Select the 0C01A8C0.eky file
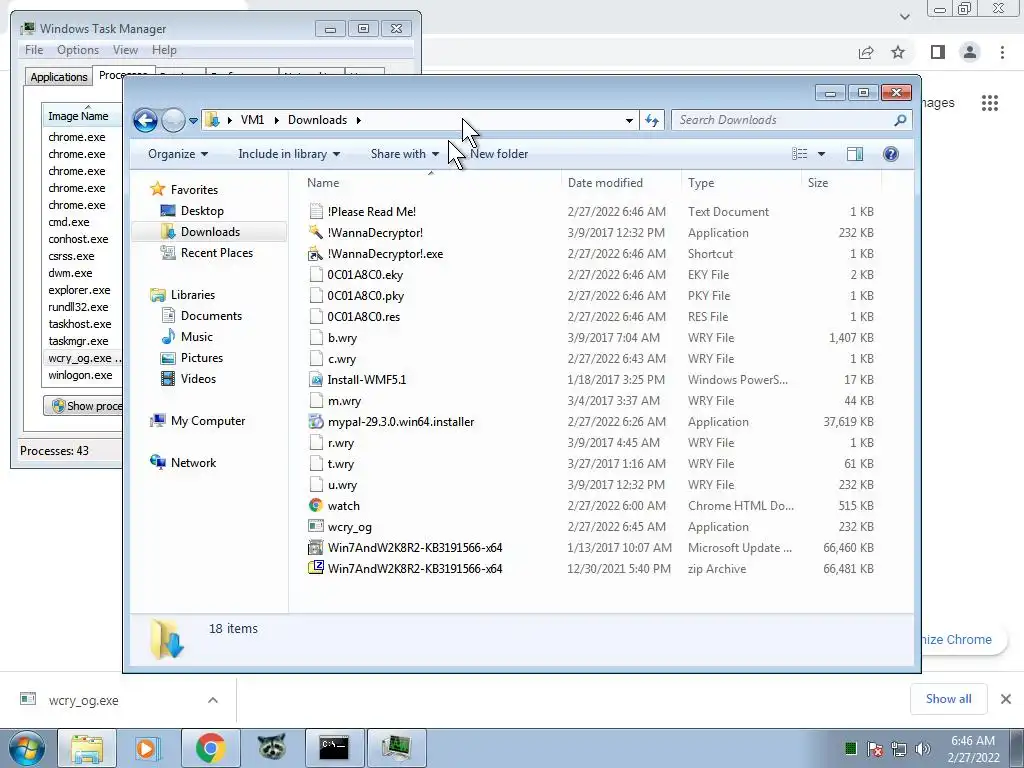 coord(365,275)
